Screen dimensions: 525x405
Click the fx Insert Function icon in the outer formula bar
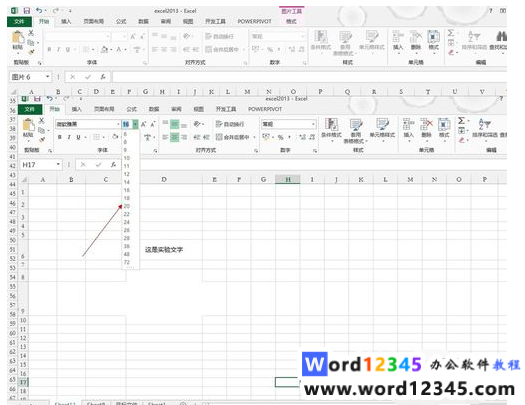103,77
